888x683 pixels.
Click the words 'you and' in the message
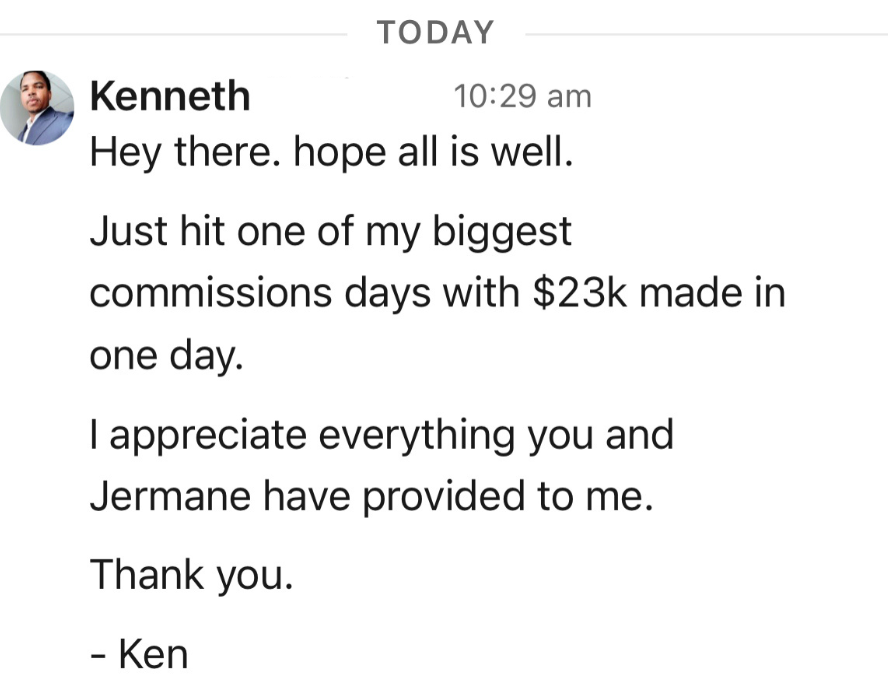pyautogui.click(x=600, y=436)
